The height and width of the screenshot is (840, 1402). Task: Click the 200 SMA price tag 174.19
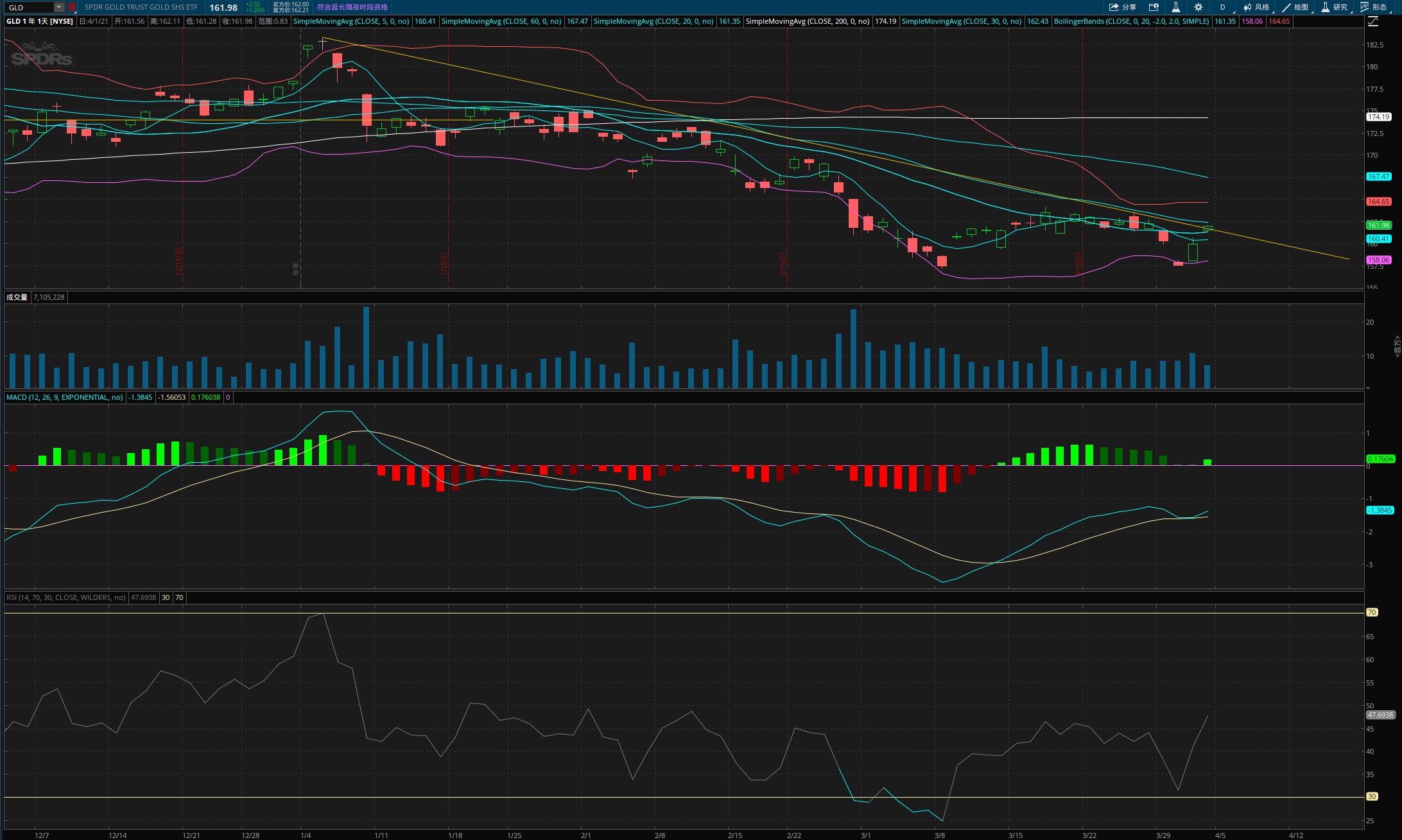(x=1379, y=117)
